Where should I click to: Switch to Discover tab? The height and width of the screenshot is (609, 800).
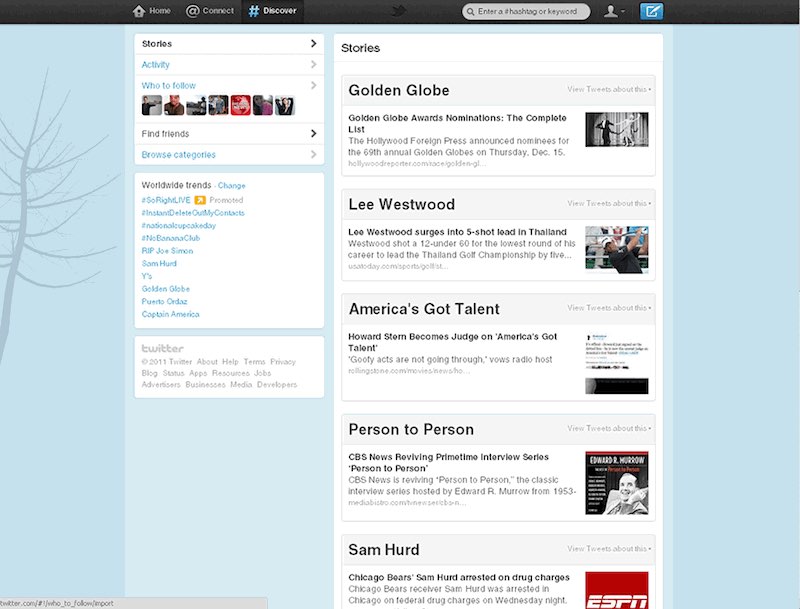pyautogui.click(x=272, y=11)
